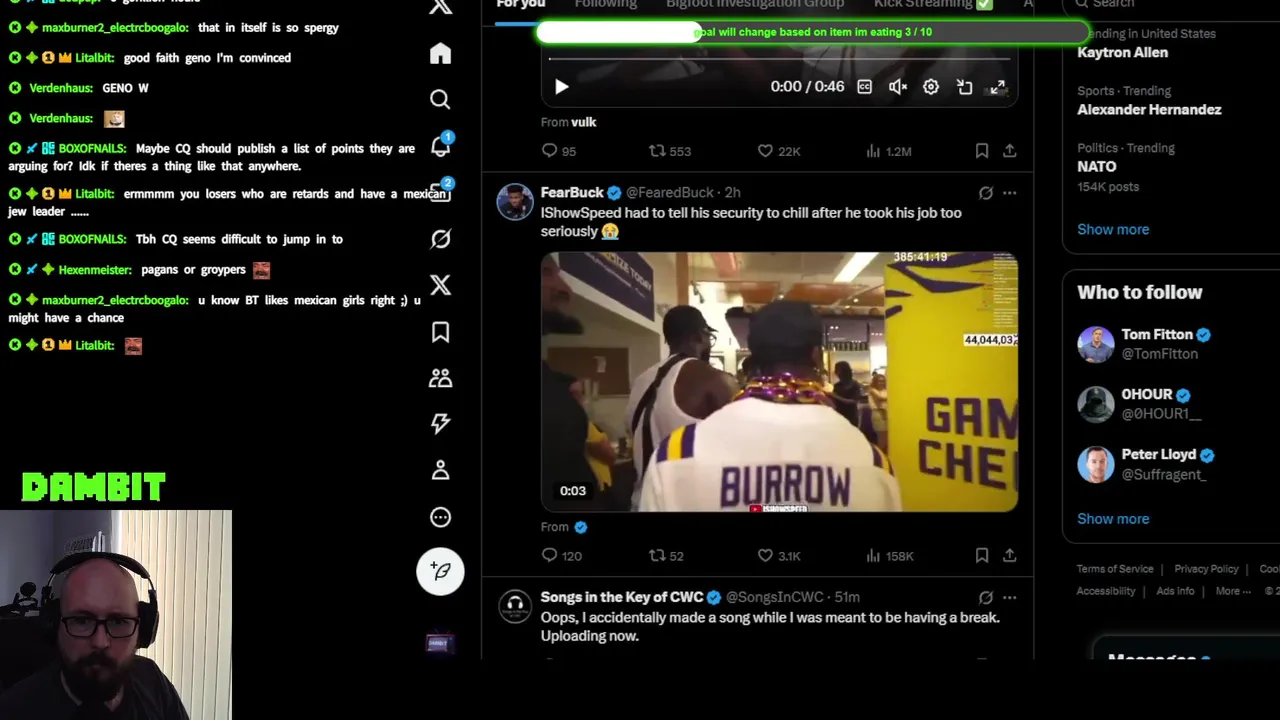Open the Explore search icon in sidebar
1280x720 pixels.
[440, 99]
